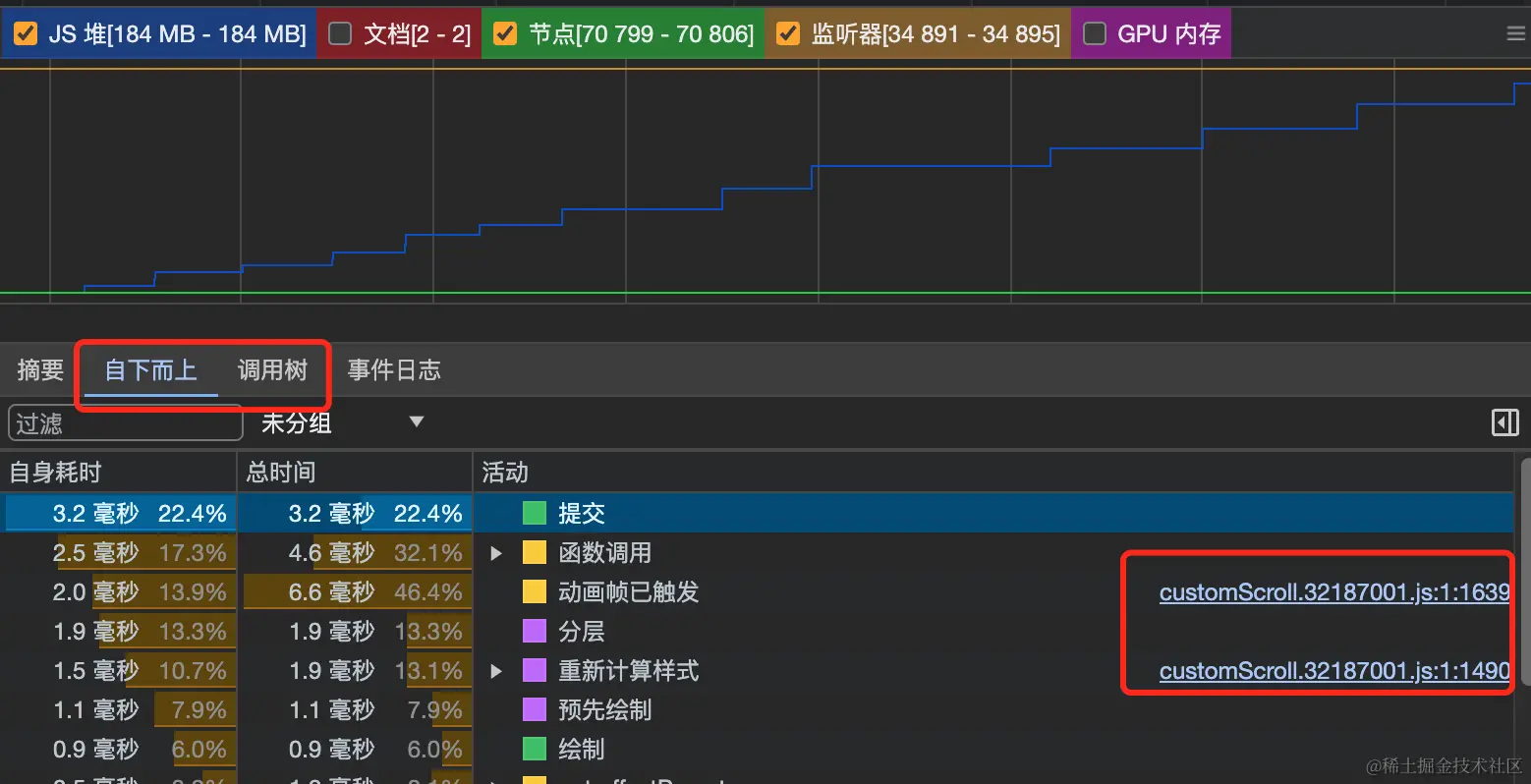
Task: Click the purple square icon beside 分层
Action: 534,631
